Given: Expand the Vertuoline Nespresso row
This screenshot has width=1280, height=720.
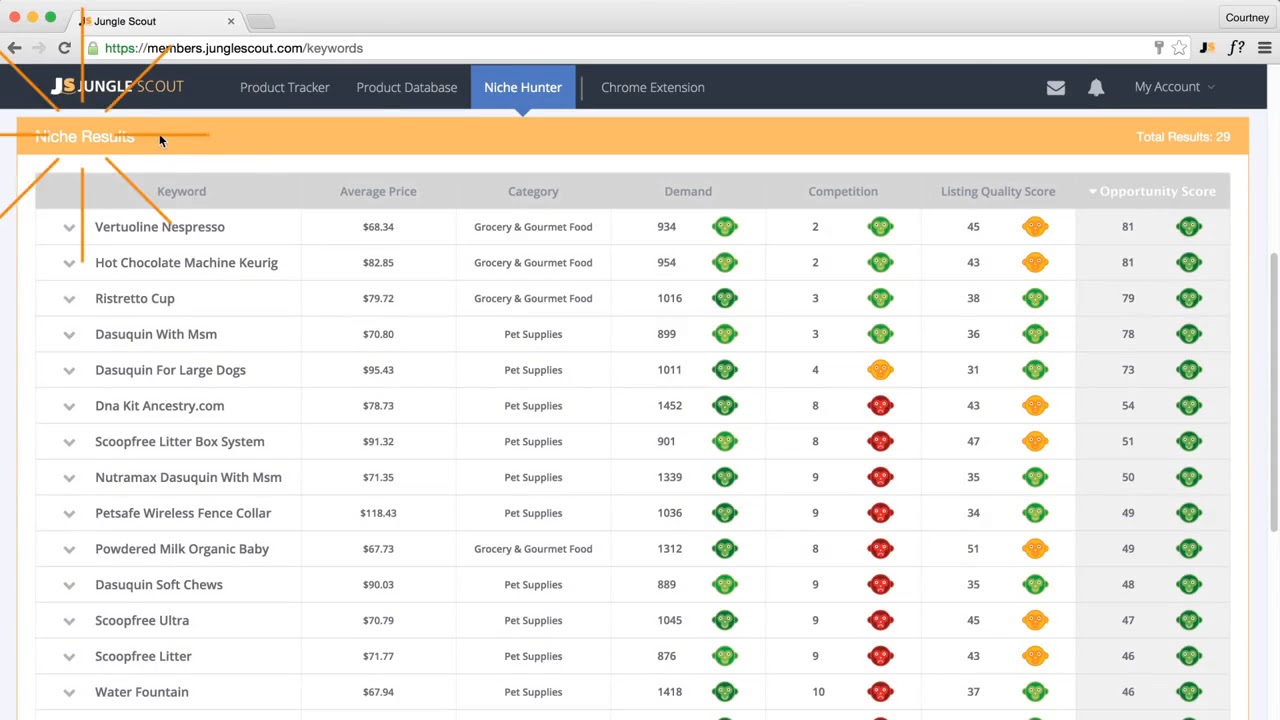Looking at the screenshot, I should (69, 228).
